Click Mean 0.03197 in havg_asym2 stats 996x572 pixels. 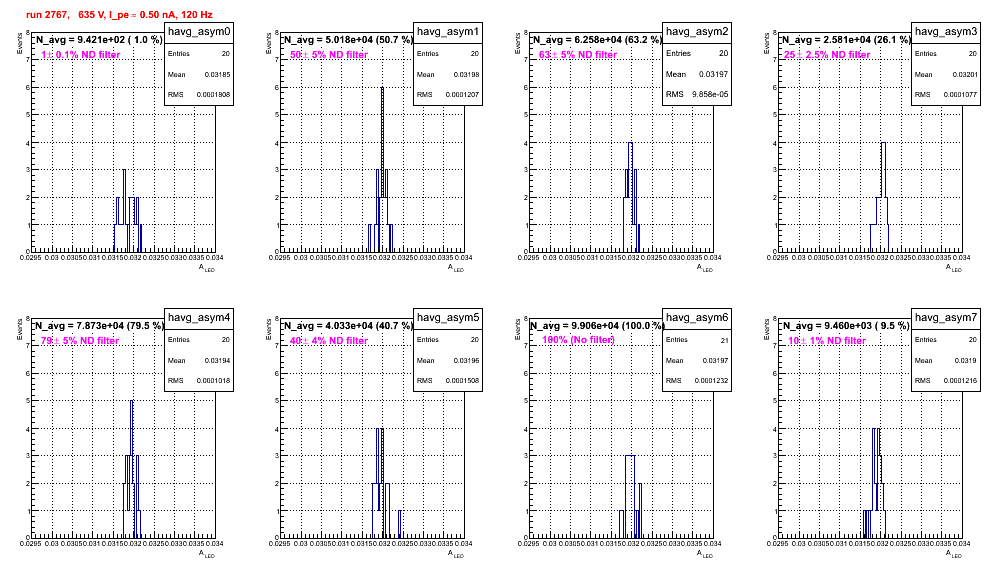pos(697,74)
